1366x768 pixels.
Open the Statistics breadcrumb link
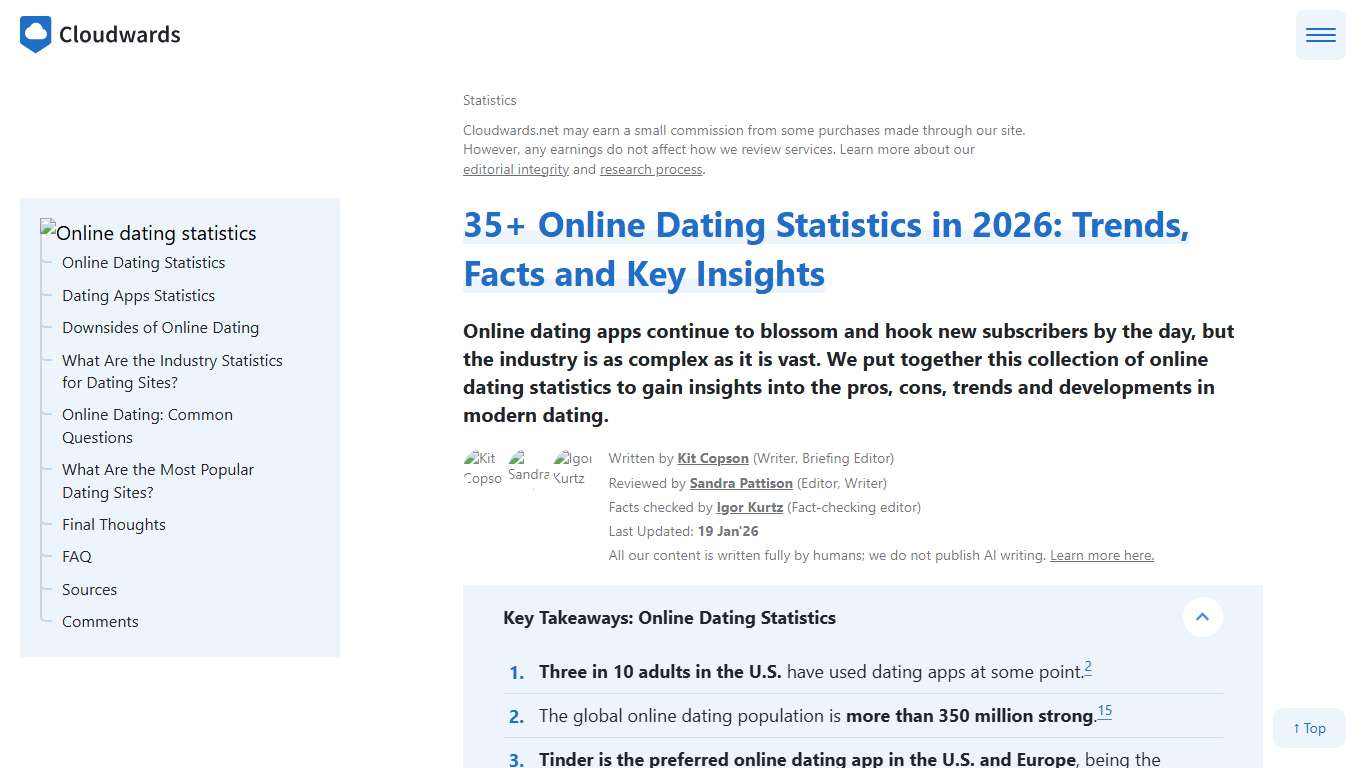click(489, 100)
